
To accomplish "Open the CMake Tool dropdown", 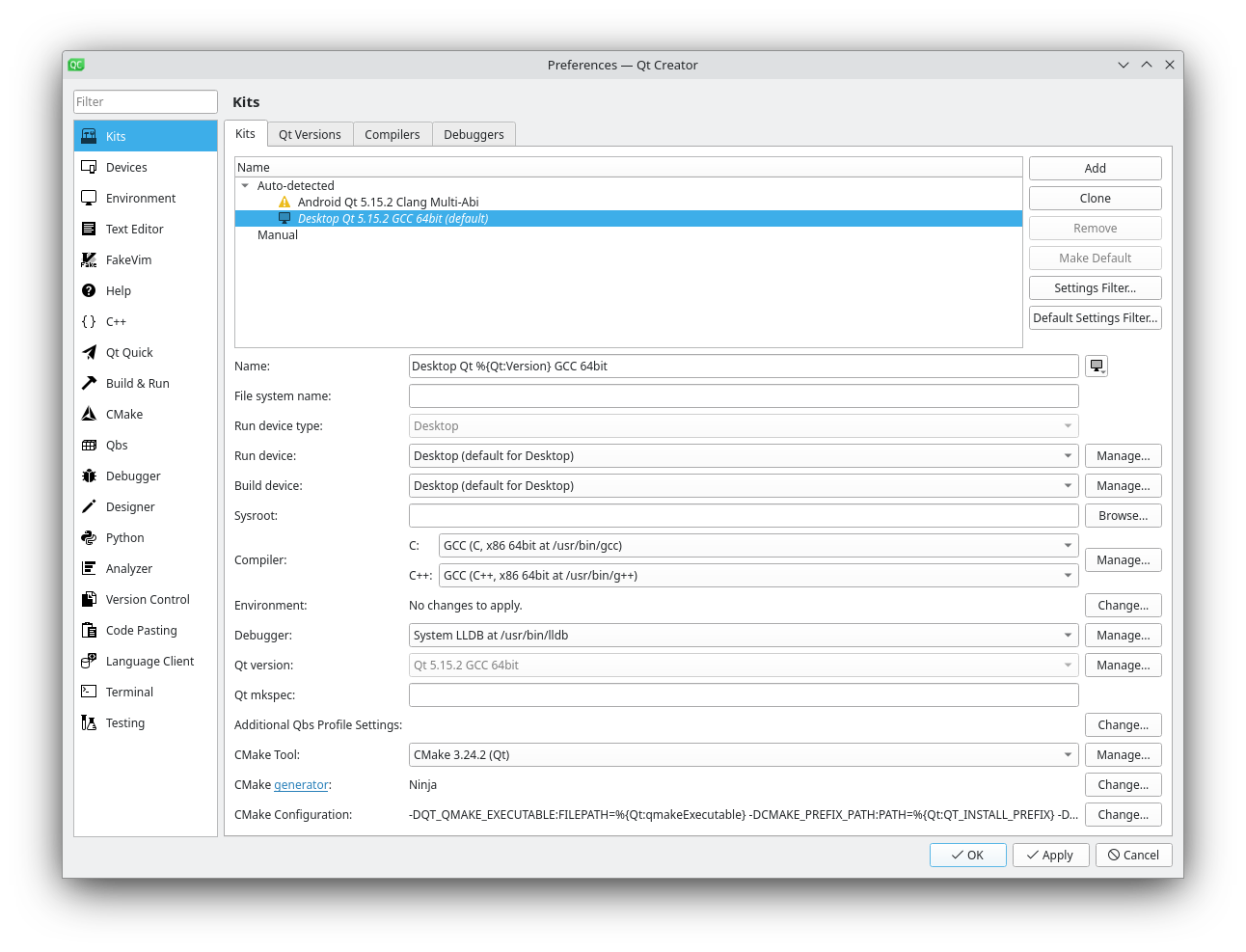I will 744,754.
